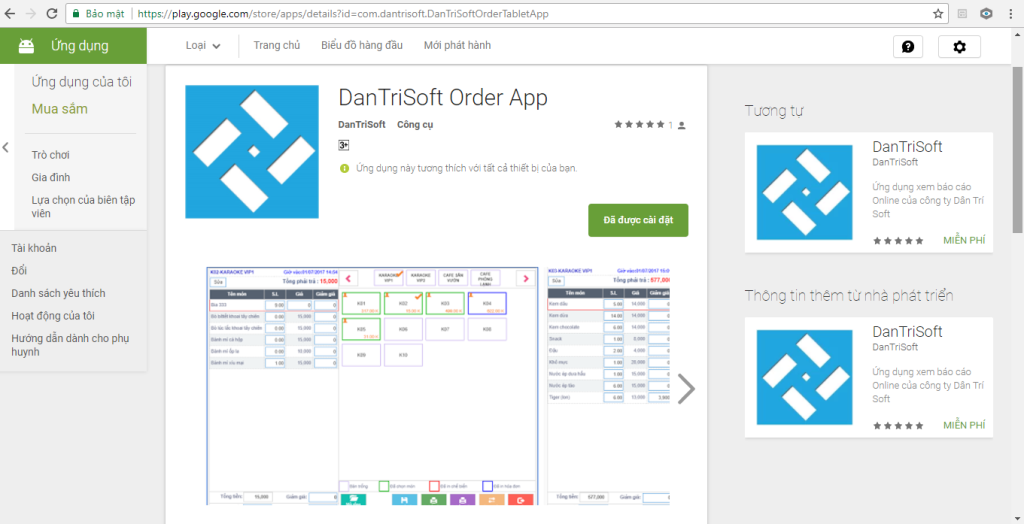The height and width of the screenshot is (524, 1024).
Task: Open the help question mark button
Action: coord(908,46)
